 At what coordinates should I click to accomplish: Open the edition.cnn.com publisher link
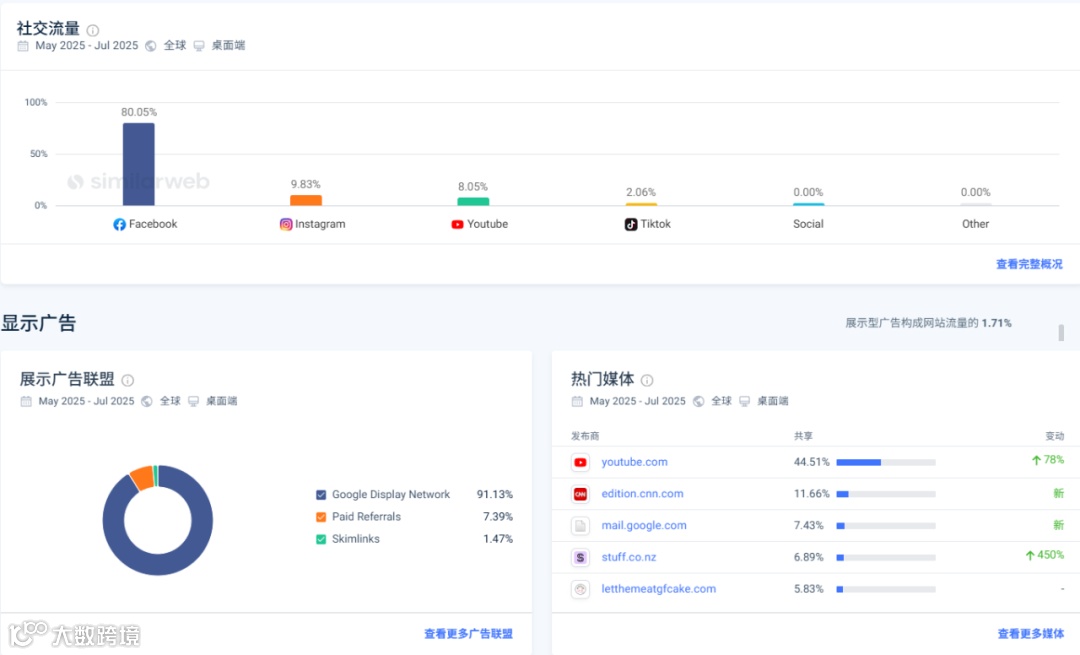tap(643, 494)
